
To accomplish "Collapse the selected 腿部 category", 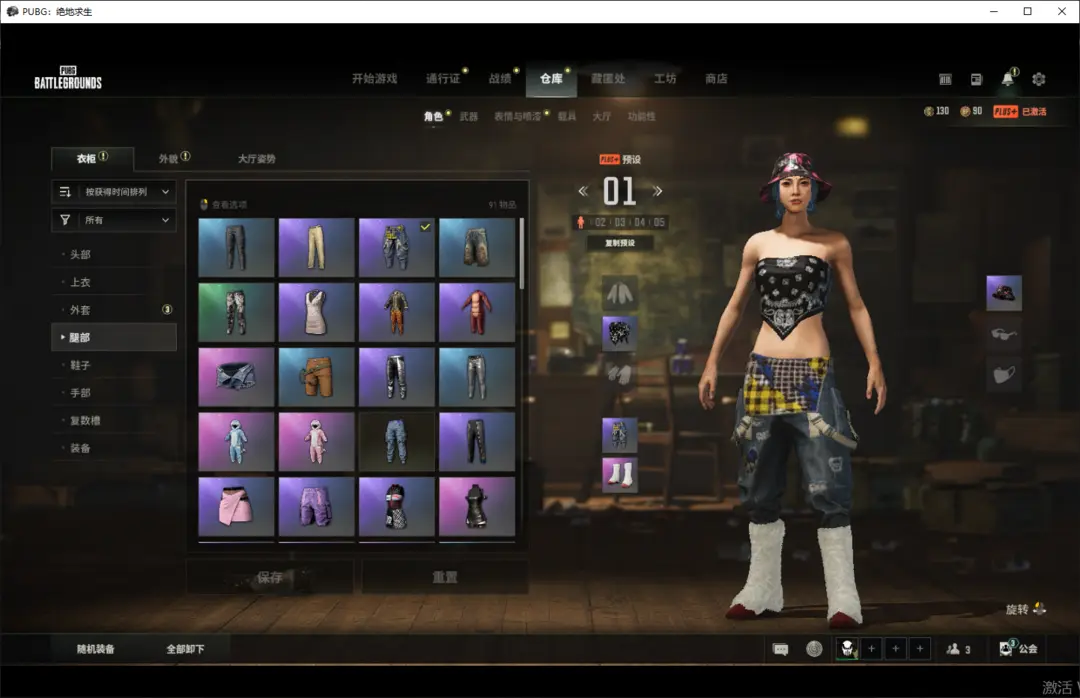I will tap(114, 337).
